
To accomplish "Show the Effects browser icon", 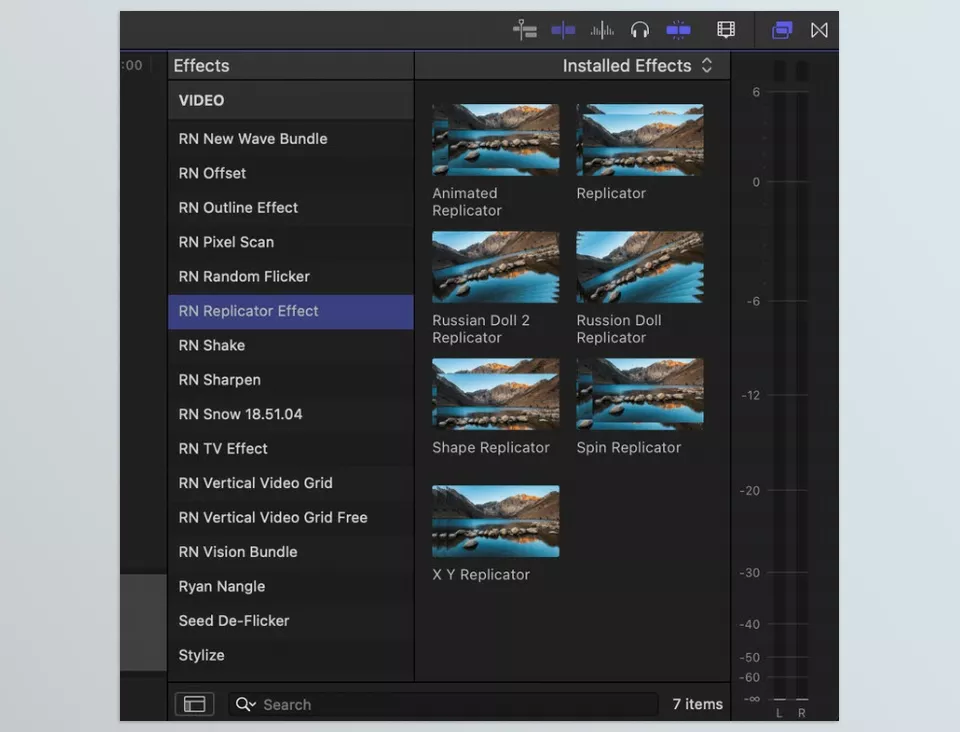I will [x=782, y=29].
